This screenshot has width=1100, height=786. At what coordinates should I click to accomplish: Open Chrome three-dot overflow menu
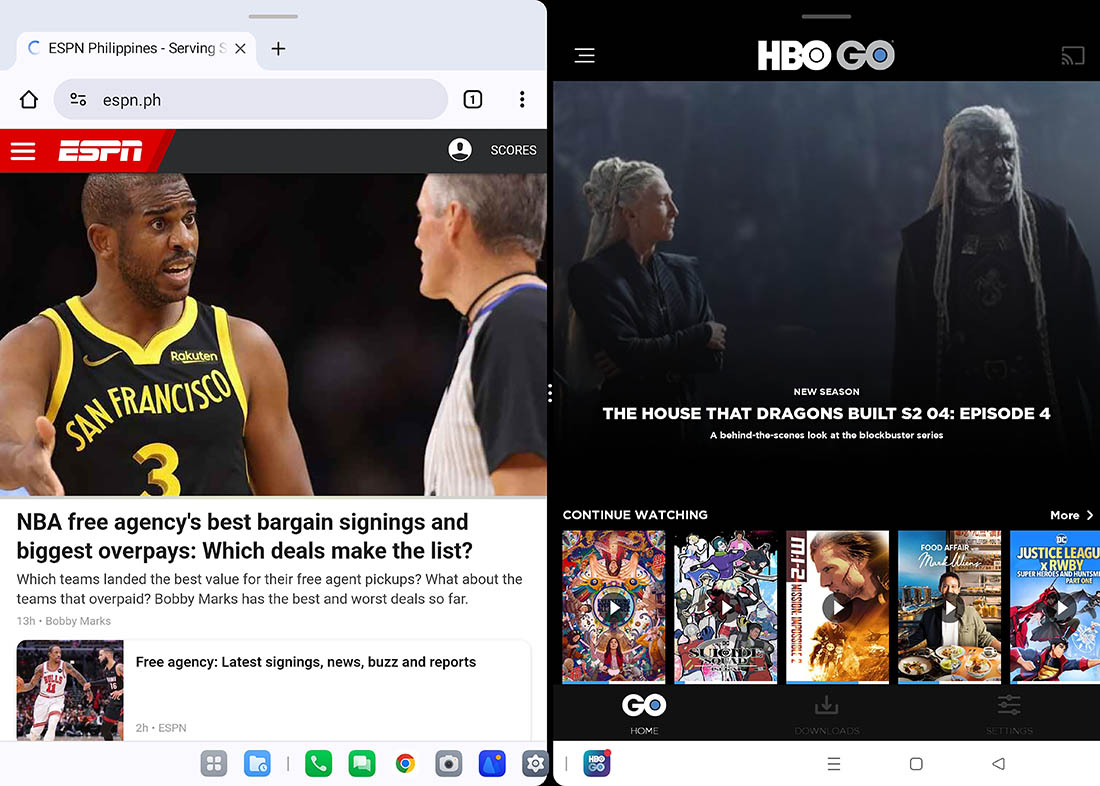[522, 99]
